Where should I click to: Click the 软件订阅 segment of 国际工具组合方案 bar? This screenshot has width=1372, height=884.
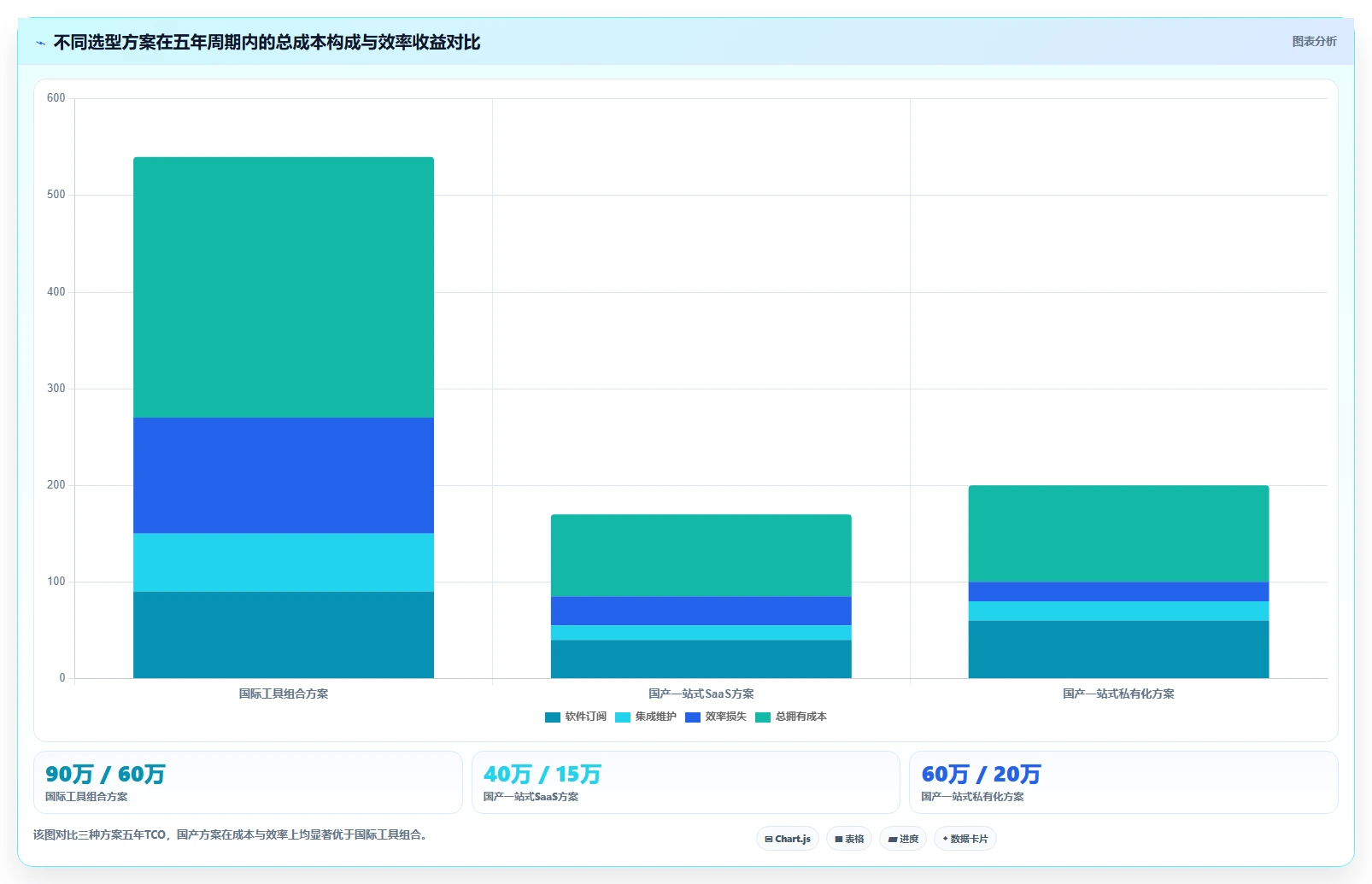[x=284, y=635]
